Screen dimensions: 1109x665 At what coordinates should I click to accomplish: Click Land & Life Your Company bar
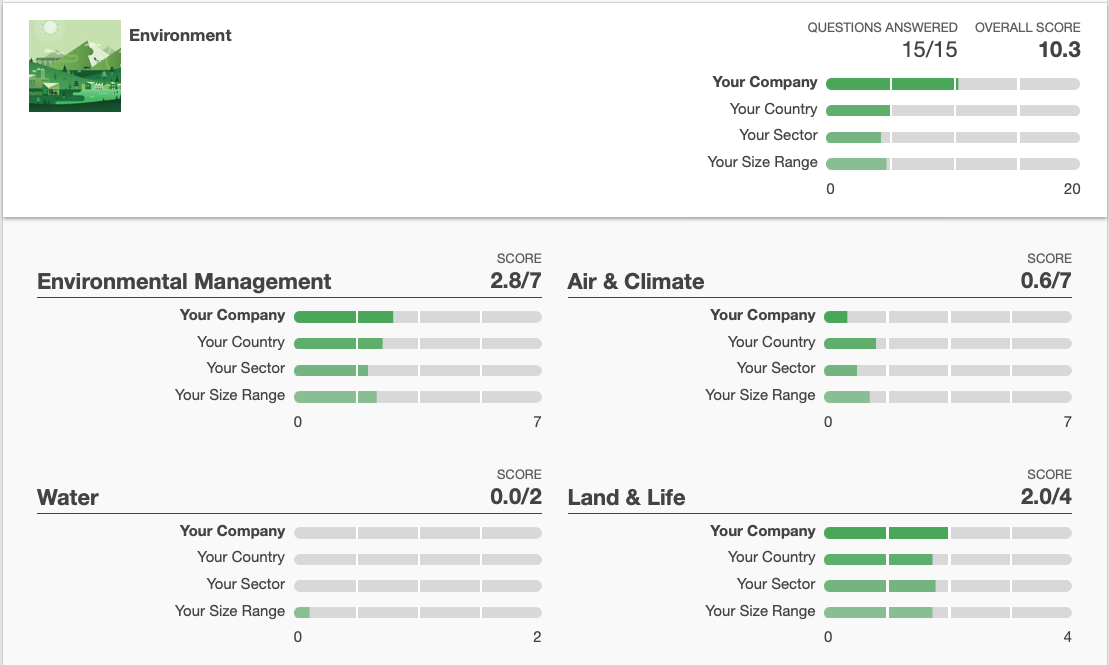point(947,533)
